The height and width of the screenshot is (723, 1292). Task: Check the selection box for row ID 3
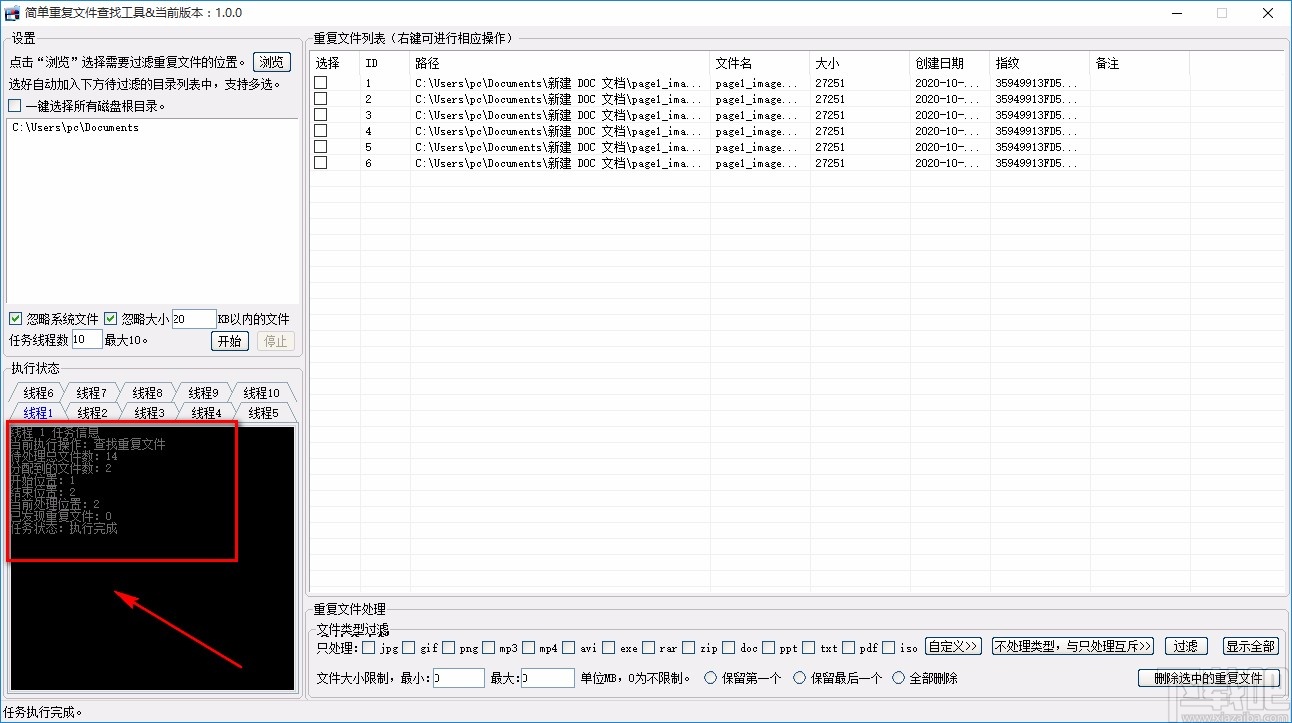click(x=321, y=115)
